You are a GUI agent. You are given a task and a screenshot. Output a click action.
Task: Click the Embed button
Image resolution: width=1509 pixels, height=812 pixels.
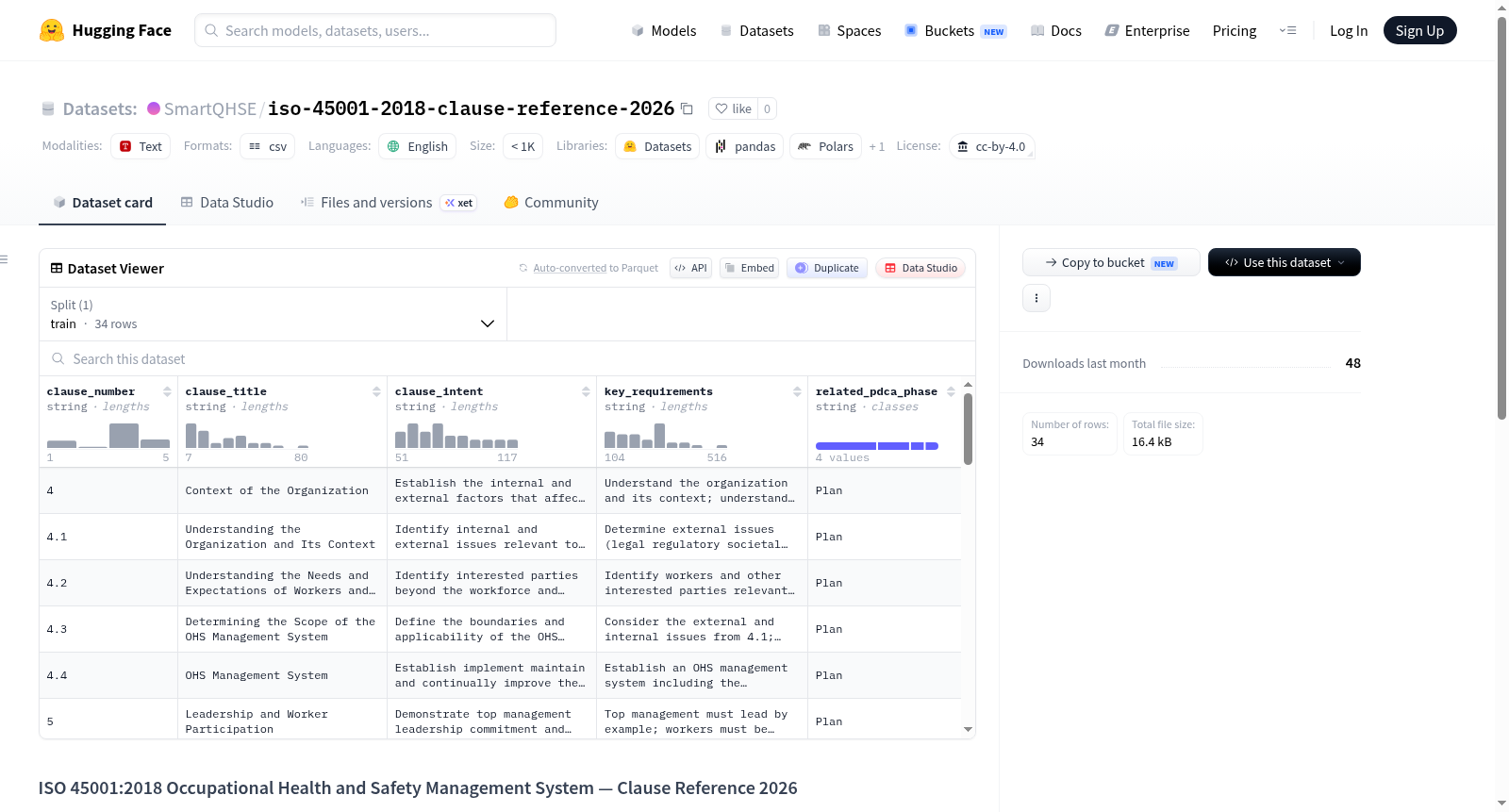click(749, 268)
